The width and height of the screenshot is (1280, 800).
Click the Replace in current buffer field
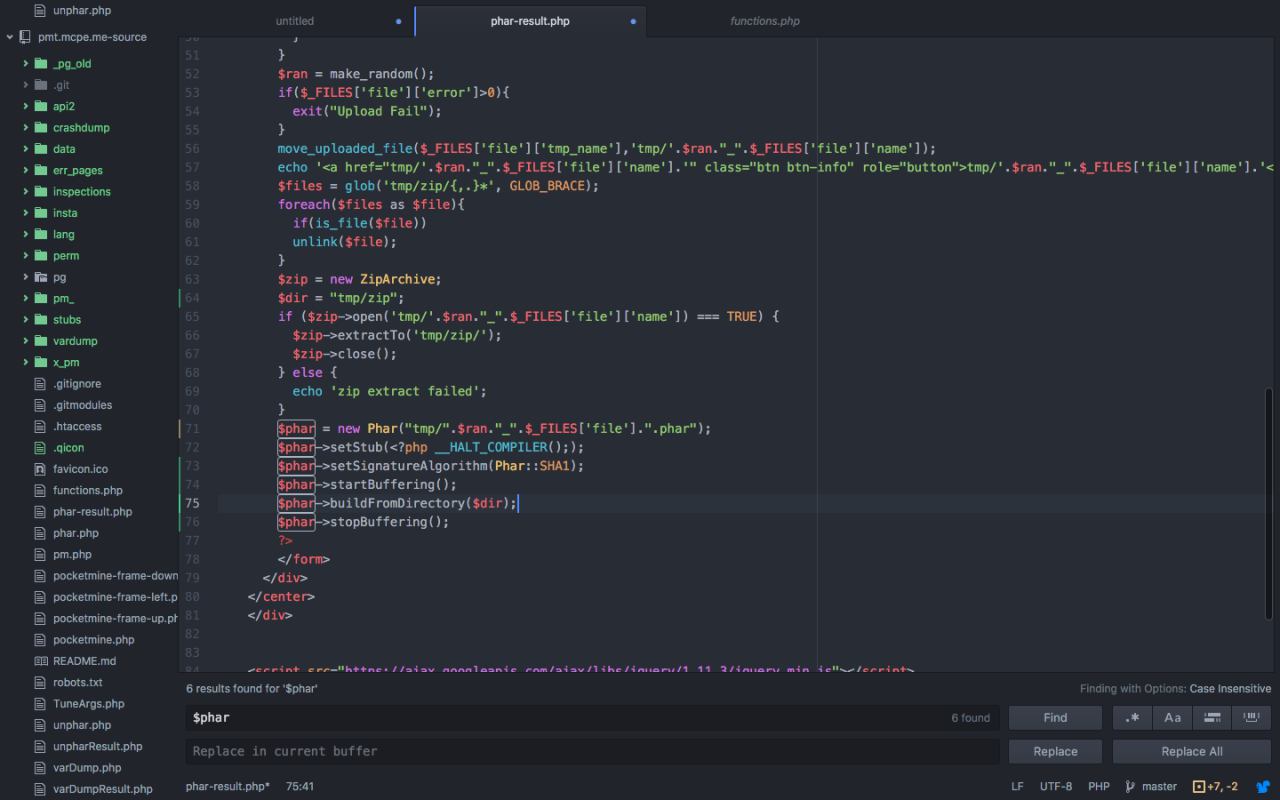point(592,751)
